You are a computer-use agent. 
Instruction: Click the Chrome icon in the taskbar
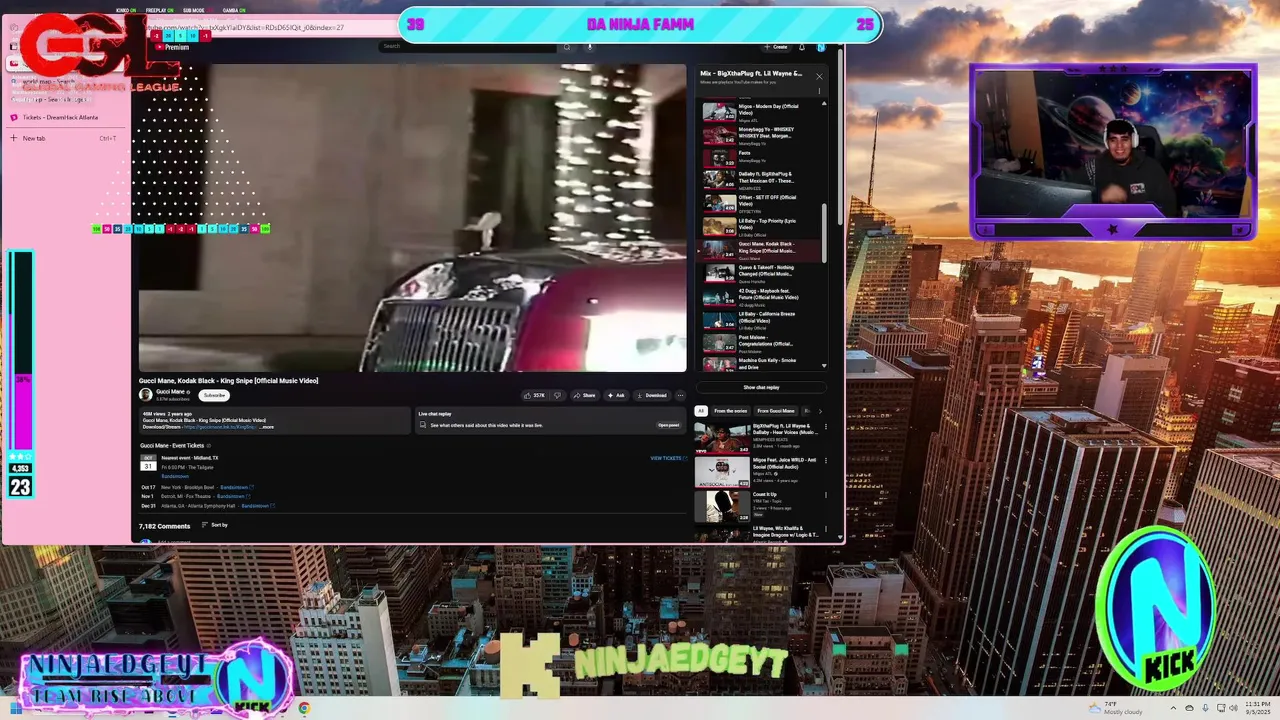(304, 708)
